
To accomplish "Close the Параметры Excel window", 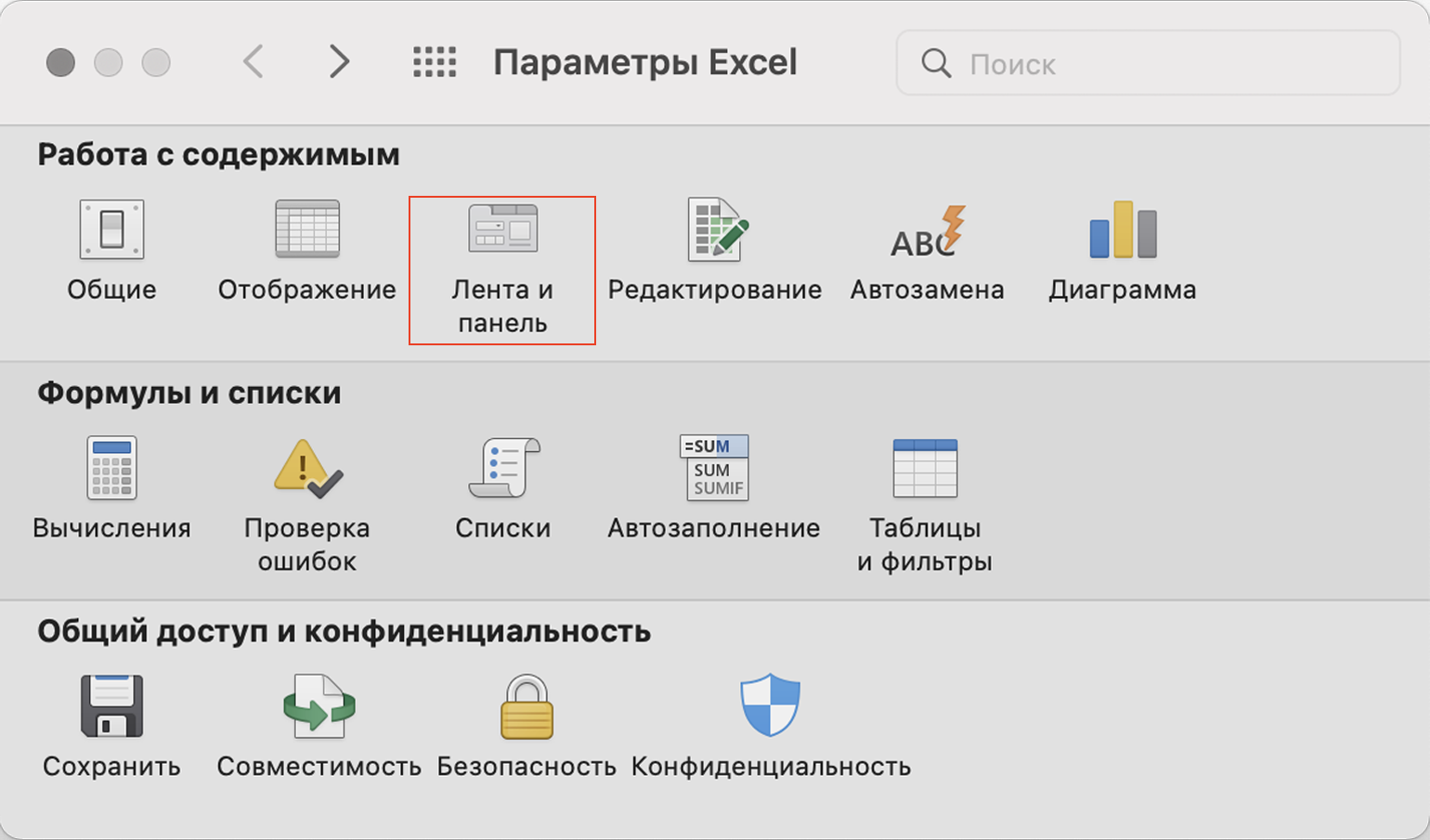I will click(61, 63).
